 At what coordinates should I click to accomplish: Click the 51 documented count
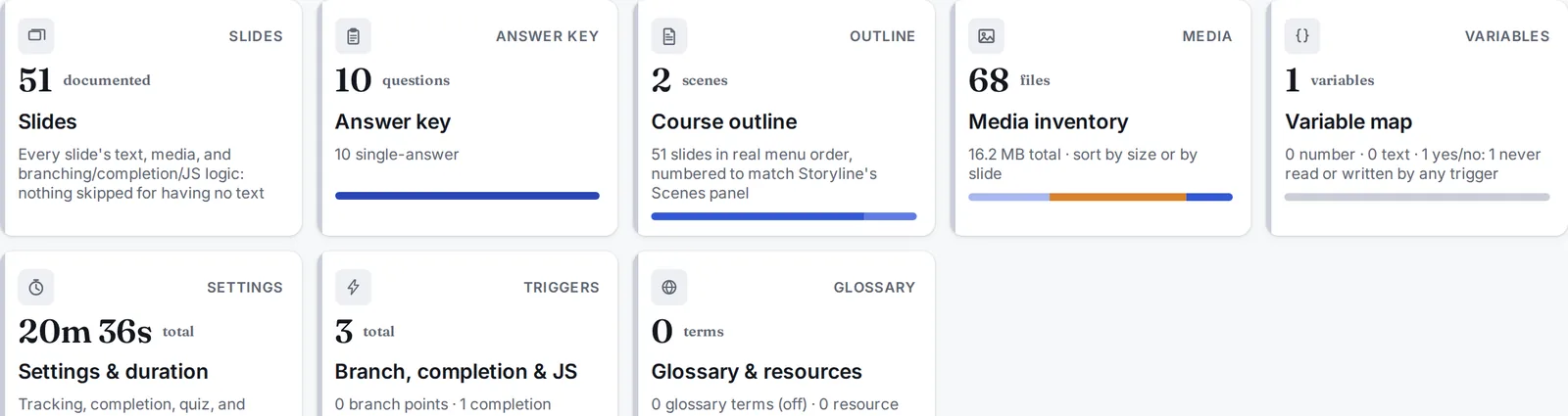[84, 79]
